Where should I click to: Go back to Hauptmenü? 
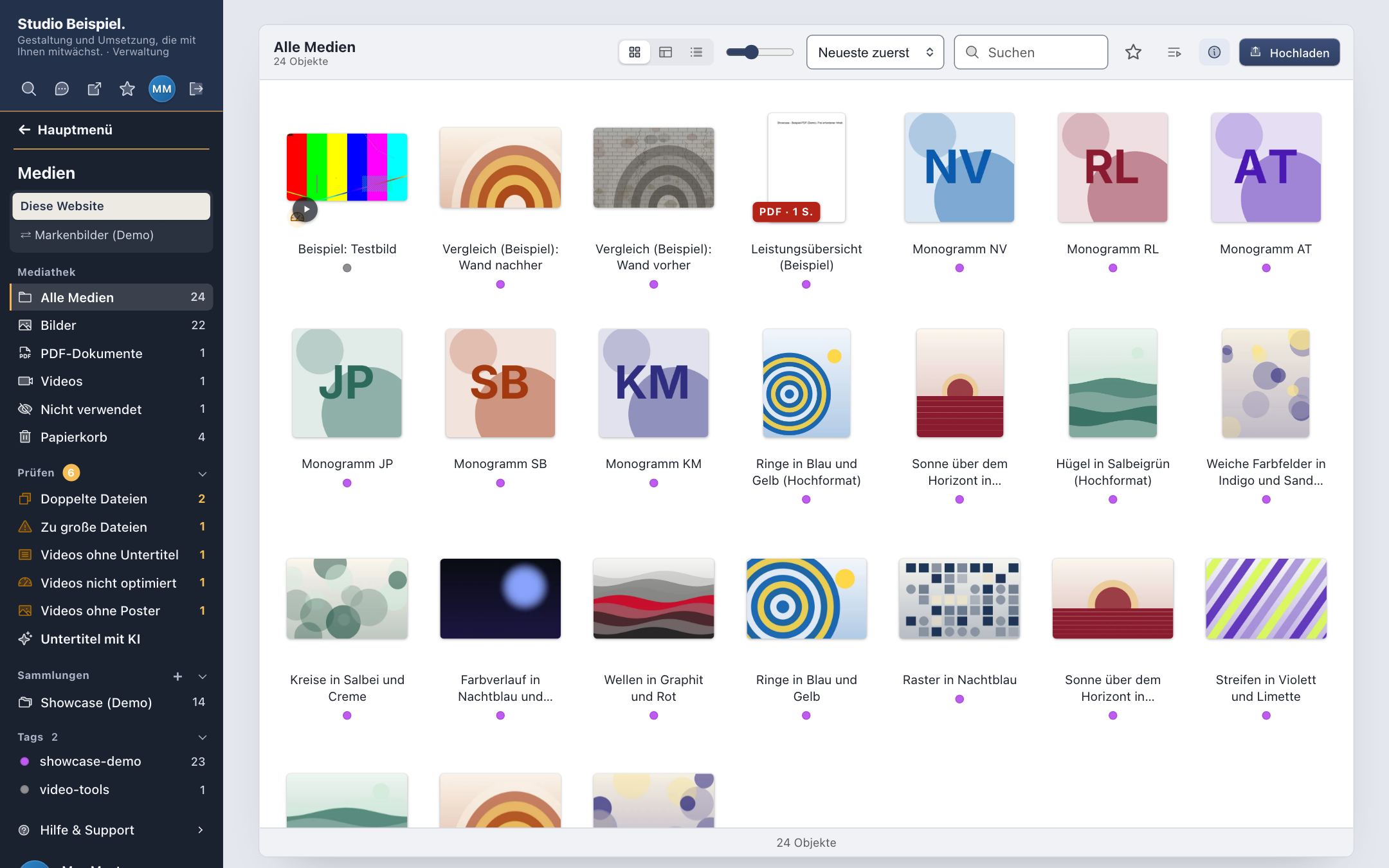65,130
